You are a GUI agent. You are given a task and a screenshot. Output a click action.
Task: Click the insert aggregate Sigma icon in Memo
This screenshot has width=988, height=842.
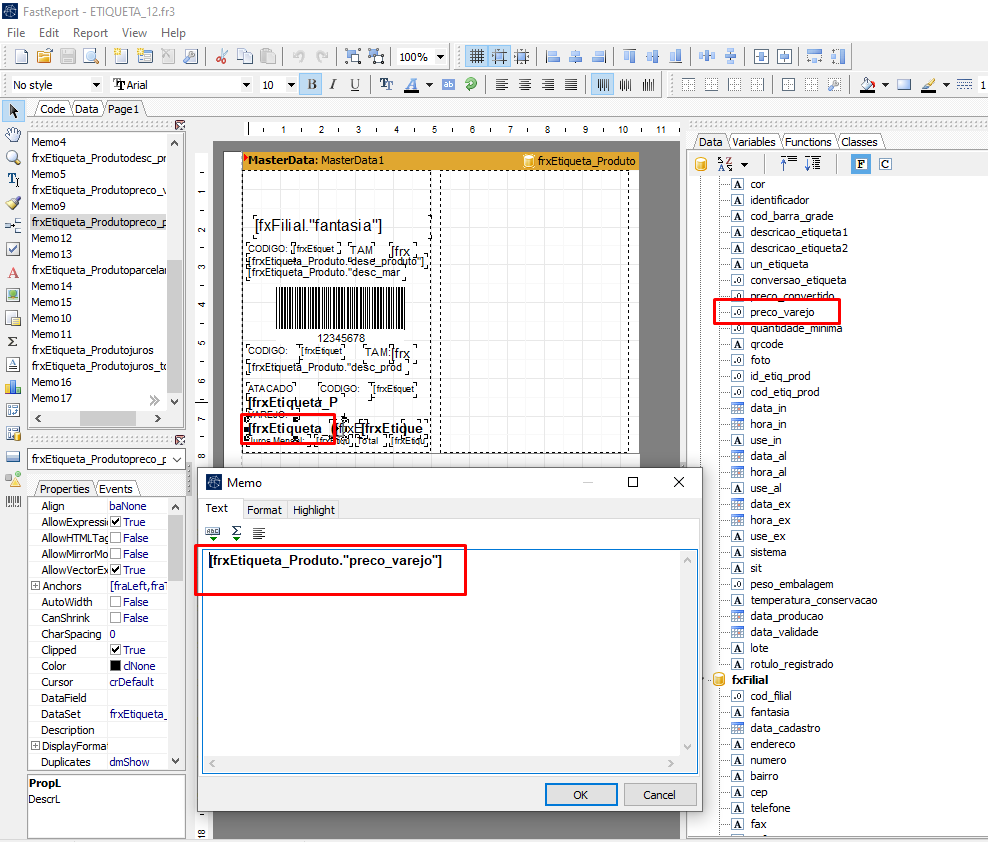pos(236,533)
